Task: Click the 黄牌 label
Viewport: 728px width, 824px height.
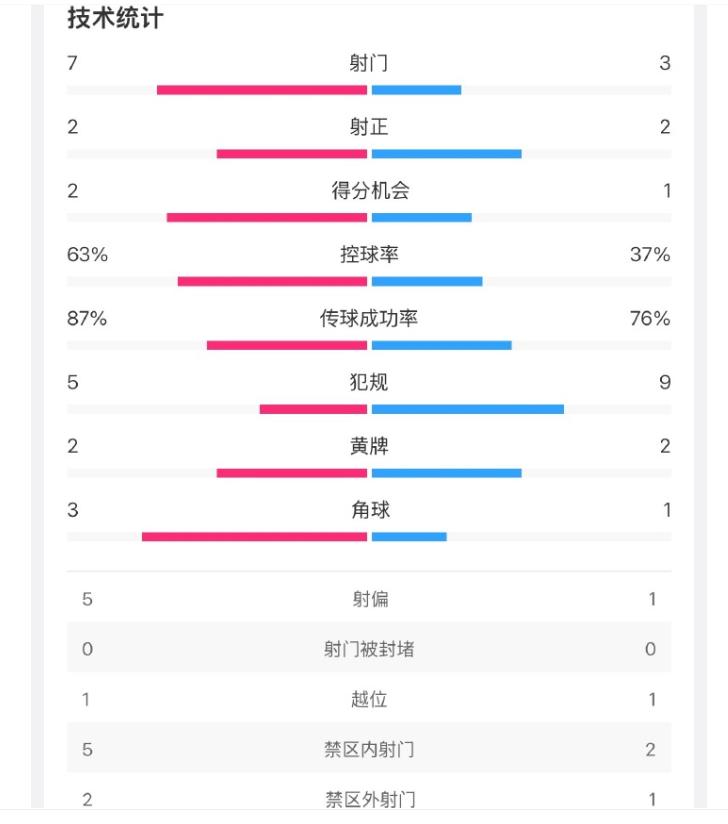Action: (369, 446)
